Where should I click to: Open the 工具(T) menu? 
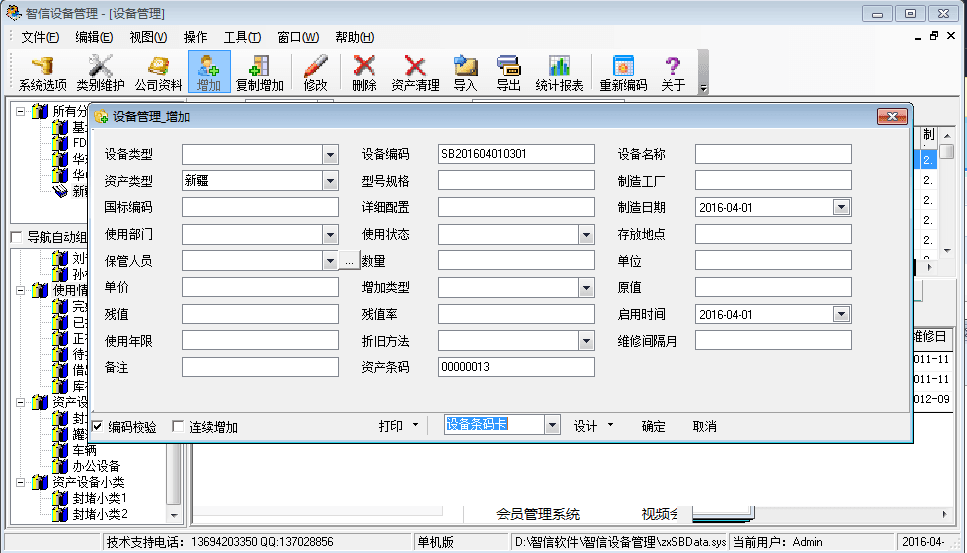click(x=242, y=37)
